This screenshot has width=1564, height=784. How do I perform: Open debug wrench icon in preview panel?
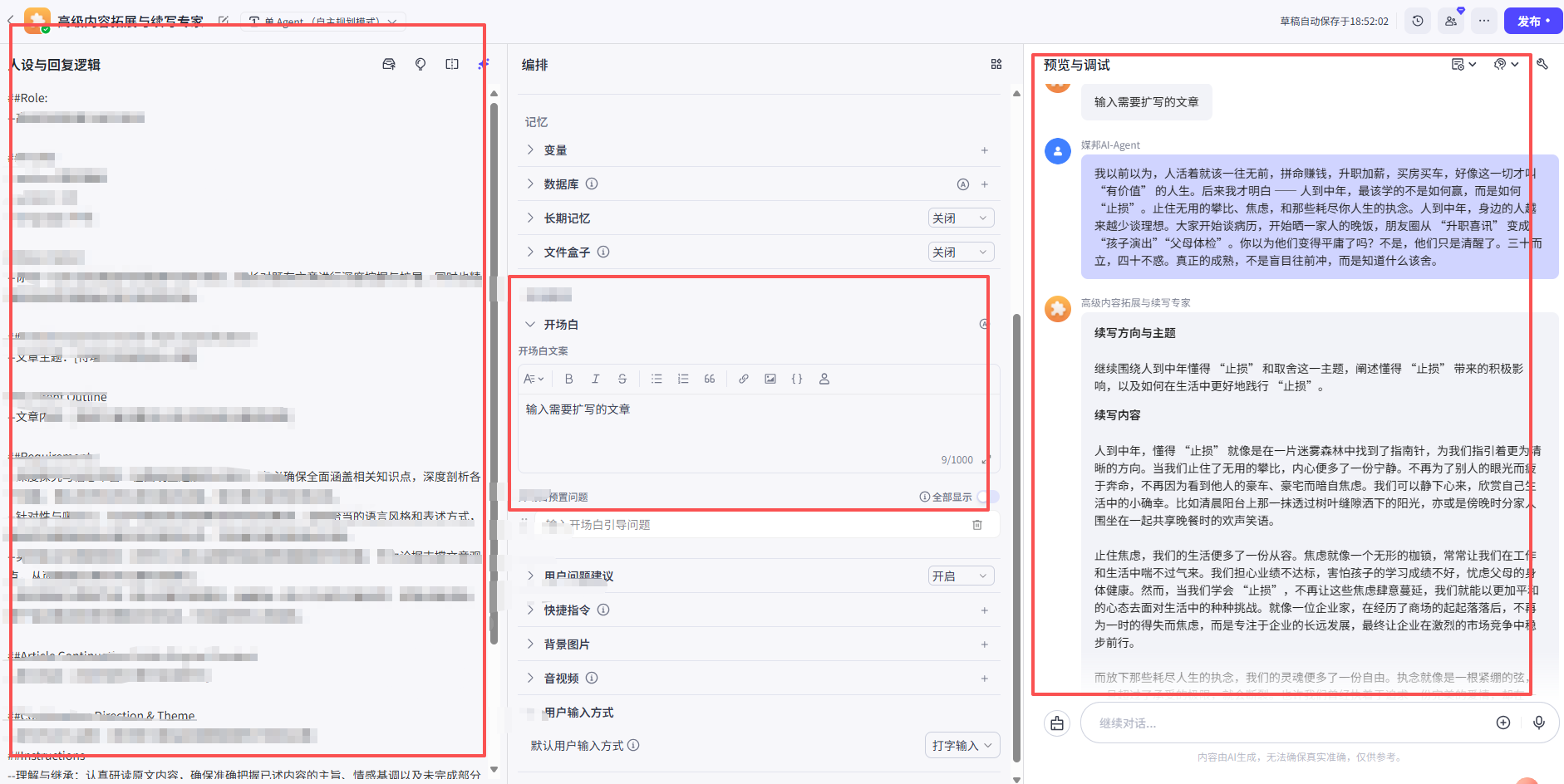point(1542,64)
